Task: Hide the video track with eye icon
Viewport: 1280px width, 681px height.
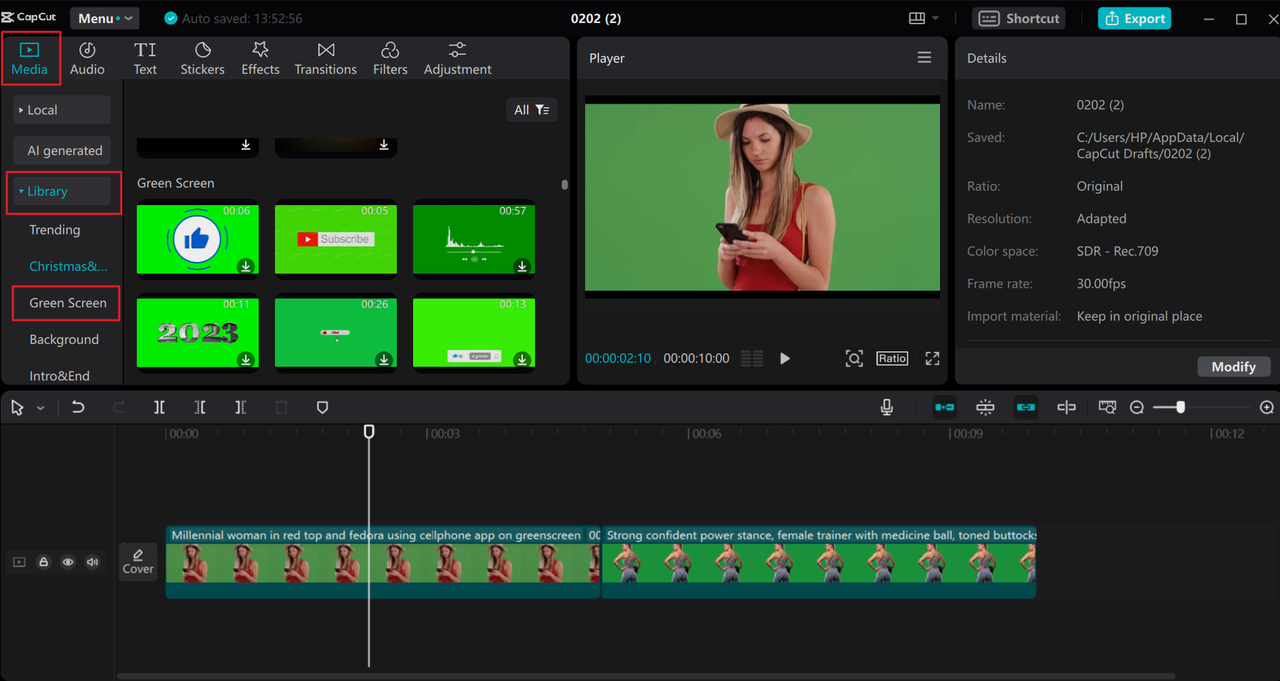Action: tap(68, 562)
